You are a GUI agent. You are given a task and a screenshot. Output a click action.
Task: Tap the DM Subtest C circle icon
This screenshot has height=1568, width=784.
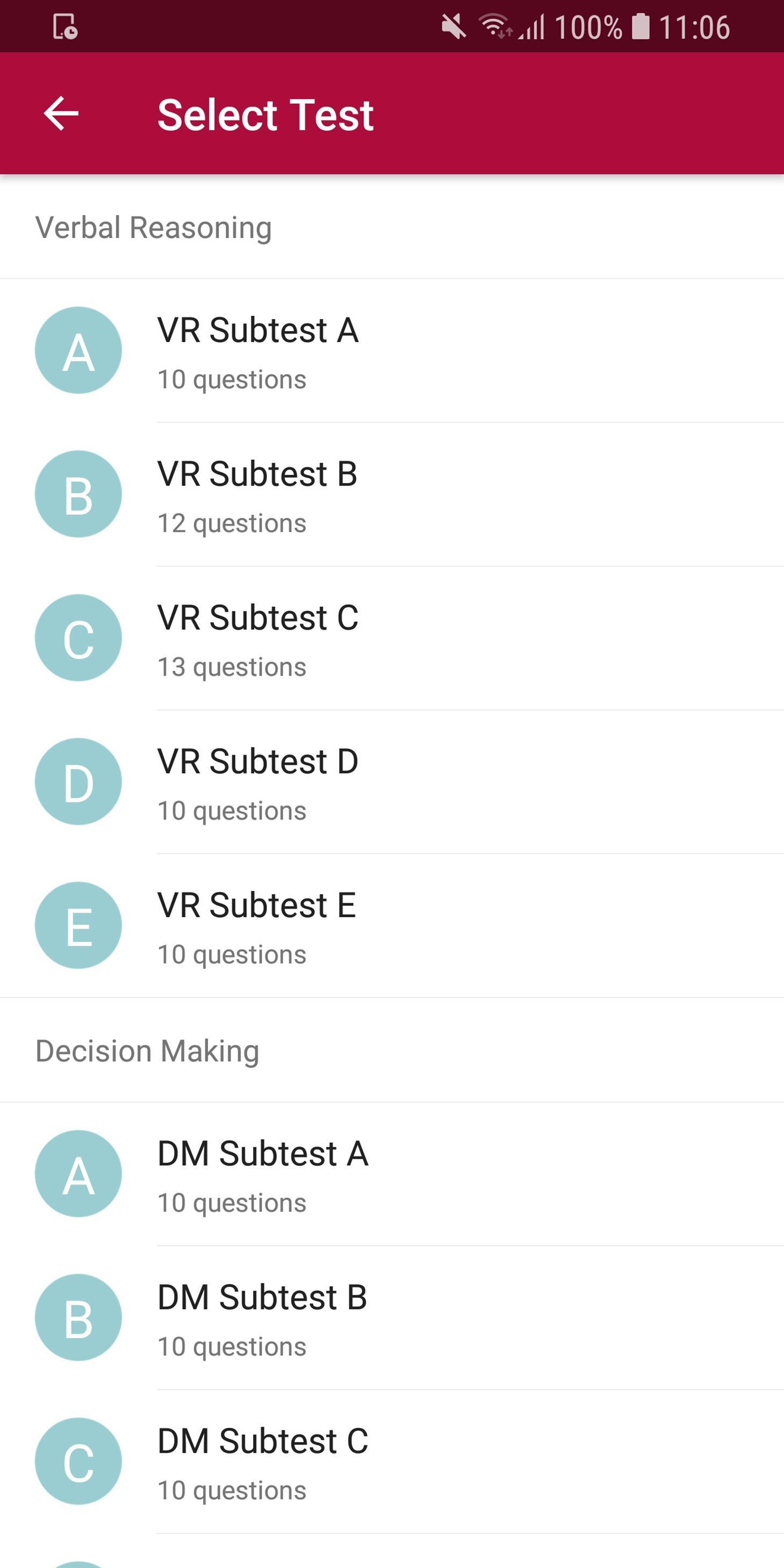coord(78,1461)
